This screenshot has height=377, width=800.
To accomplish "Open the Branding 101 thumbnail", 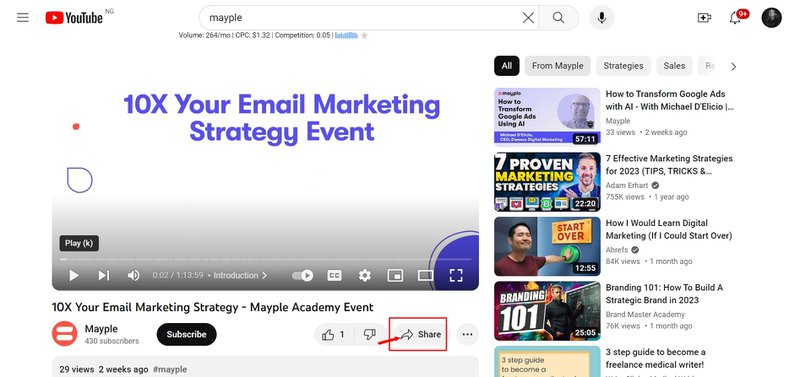I will [547, 311].
